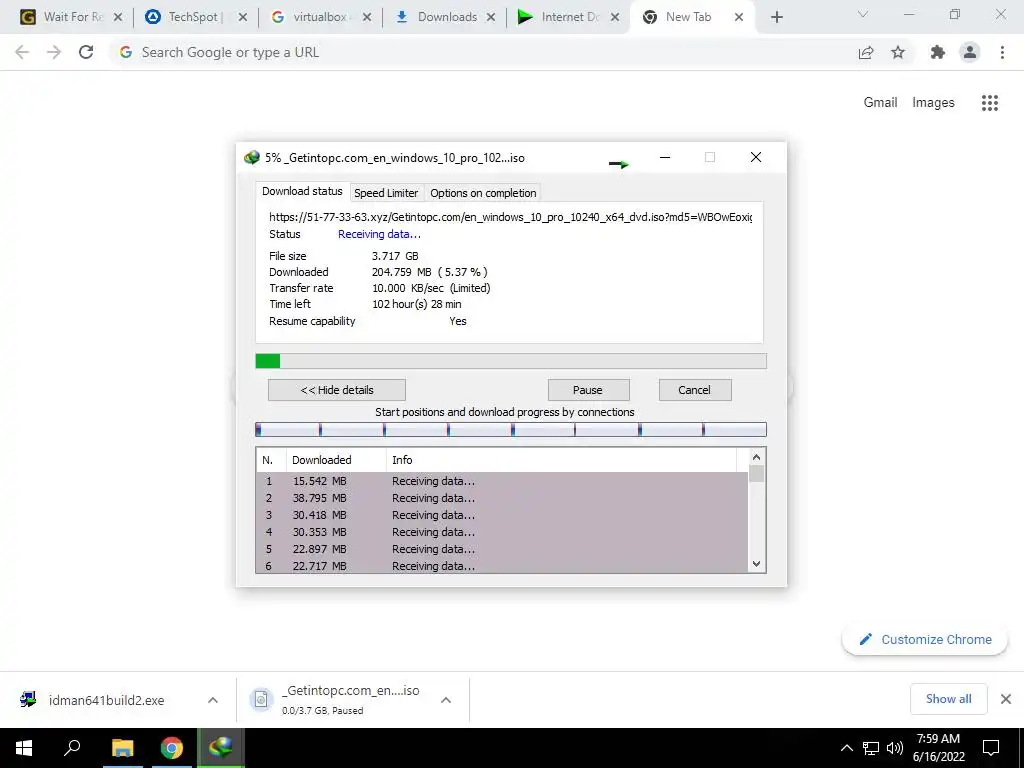Click the download URL text in dialog

(x=511, y=217)
